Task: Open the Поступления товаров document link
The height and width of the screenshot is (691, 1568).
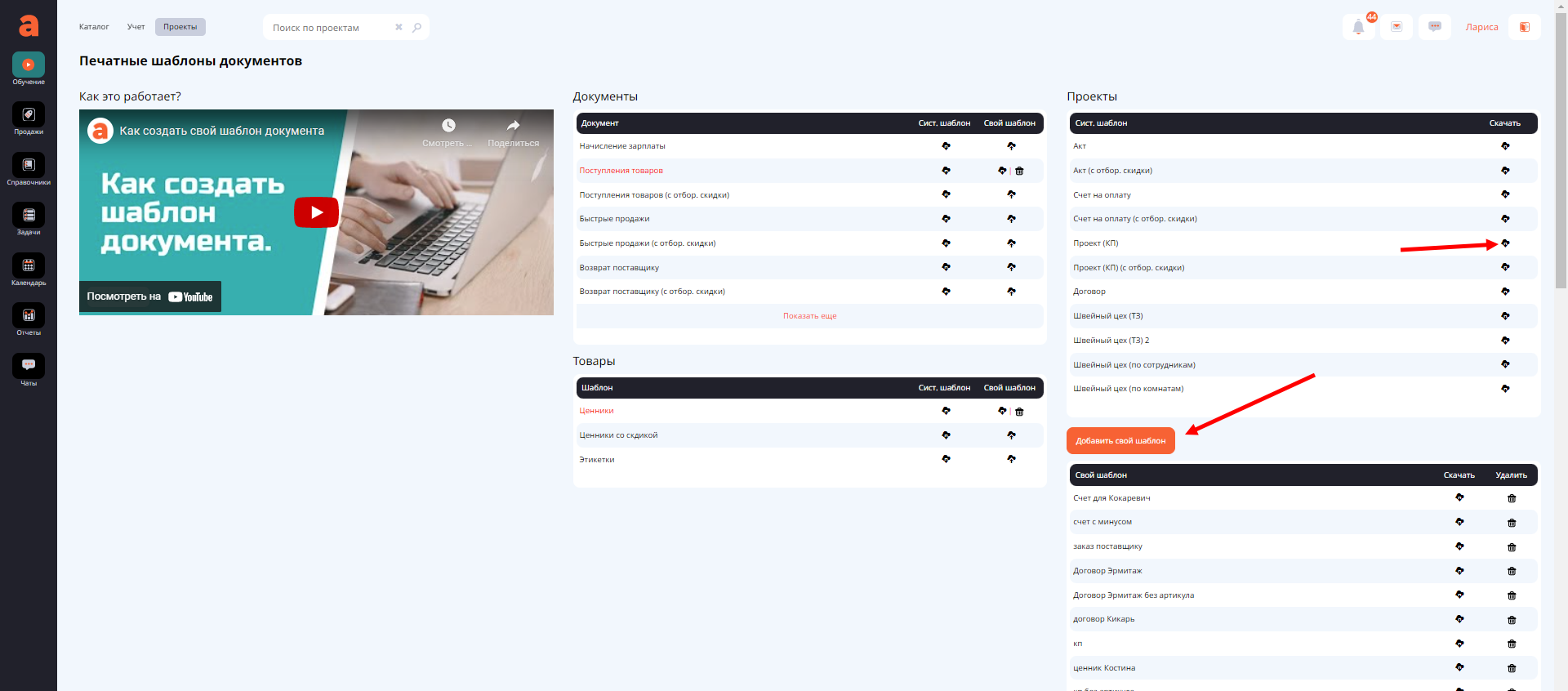Action: click(x=621, y=171)
